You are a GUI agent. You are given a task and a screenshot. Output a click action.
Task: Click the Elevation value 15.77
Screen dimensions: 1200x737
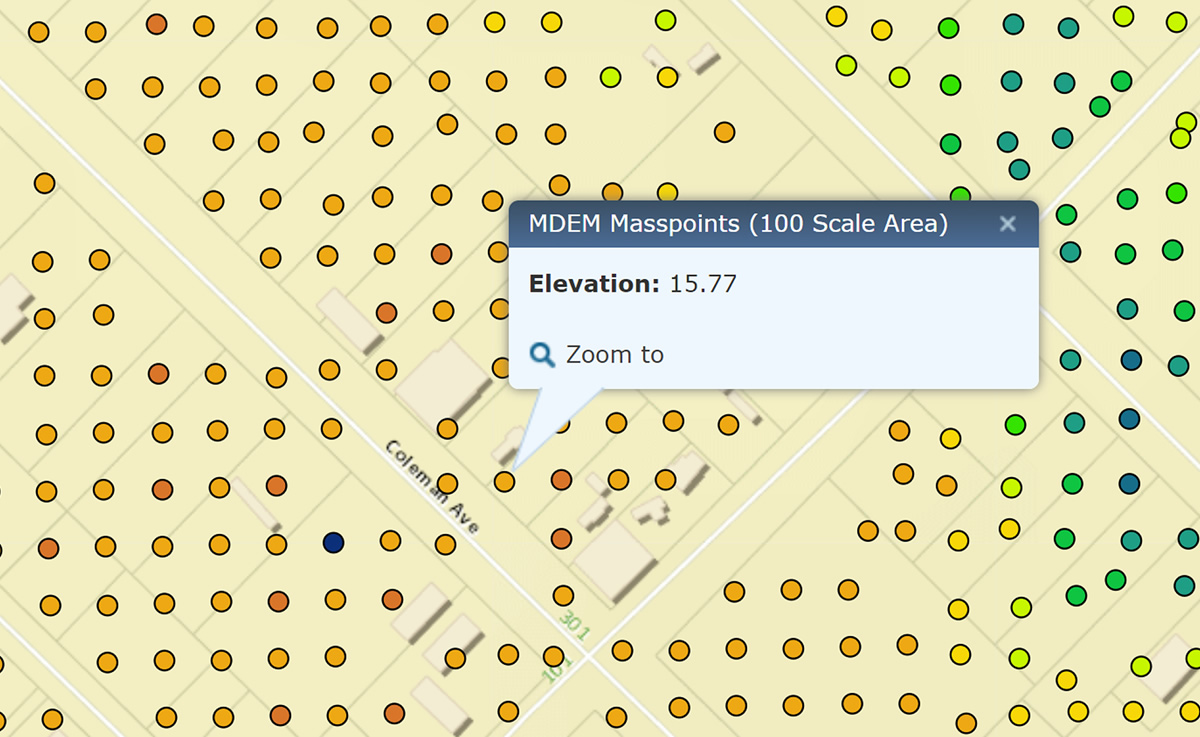[x=703, y=284]
